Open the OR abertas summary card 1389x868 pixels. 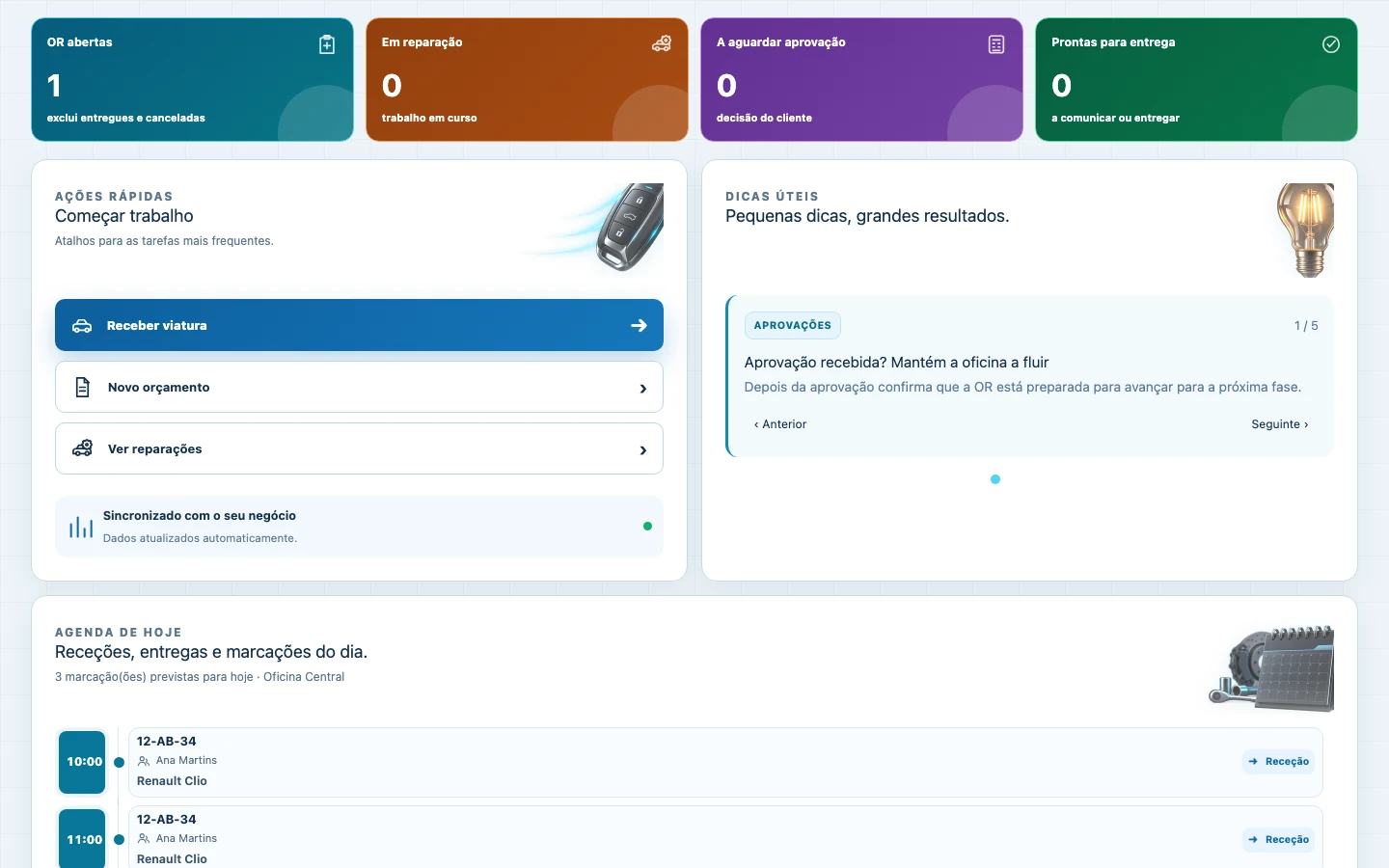click(193, 80)
